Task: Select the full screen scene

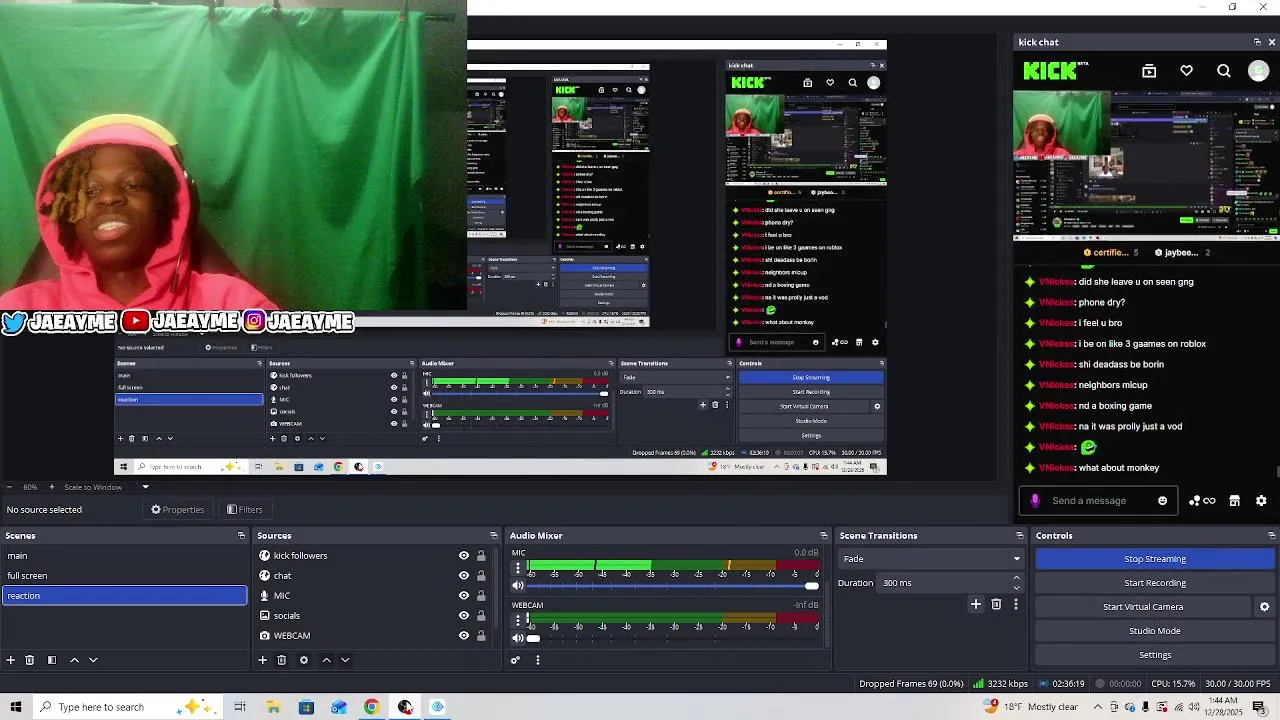Action: pyautogui.click(x=124, y=576)
